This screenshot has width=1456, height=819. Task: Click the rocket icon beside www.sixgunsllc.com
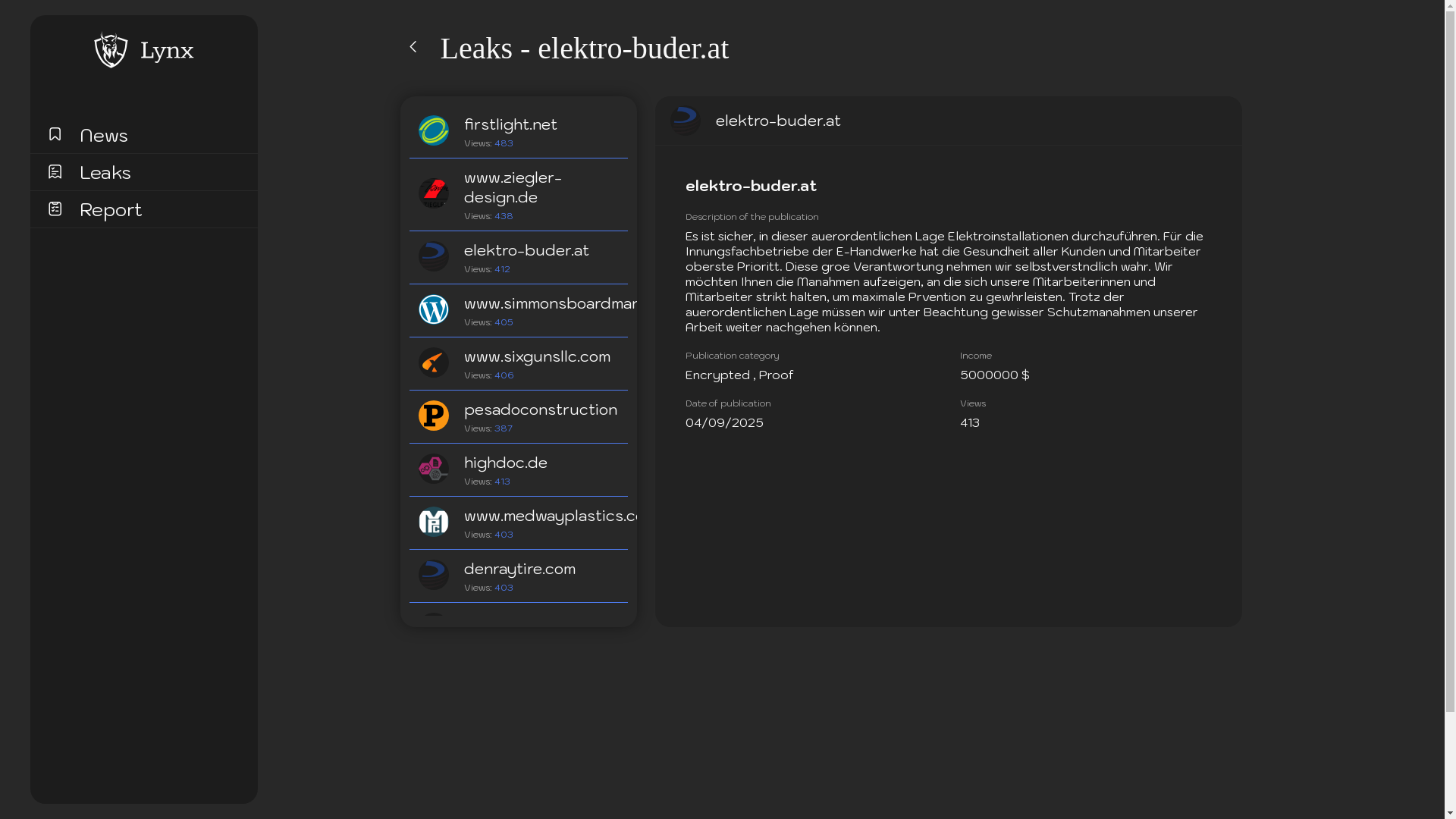tap(433, 362)
